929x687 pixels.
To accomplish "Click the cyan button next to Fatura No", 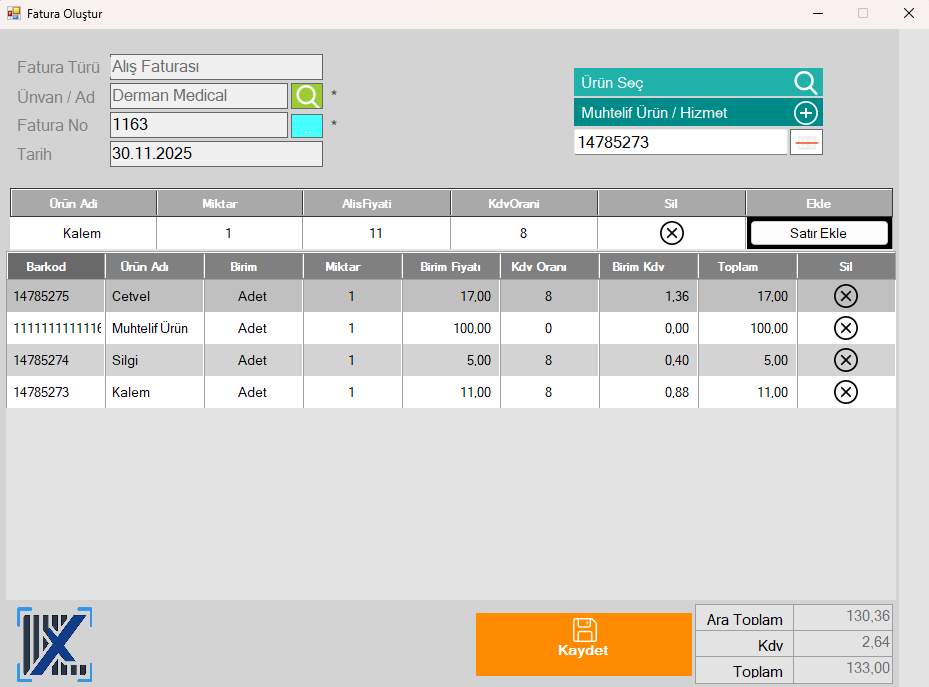I will click(x=307, y=126).
